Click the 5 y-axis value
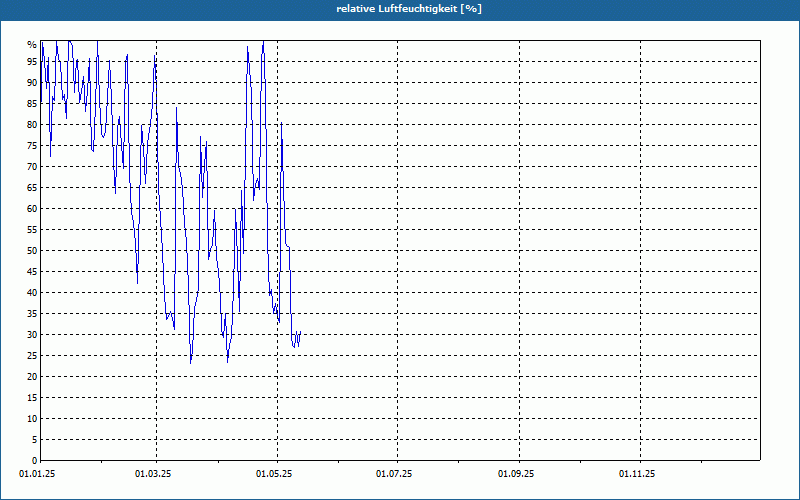Viewport: 800px width, 500px height. (x=34, y=439)
